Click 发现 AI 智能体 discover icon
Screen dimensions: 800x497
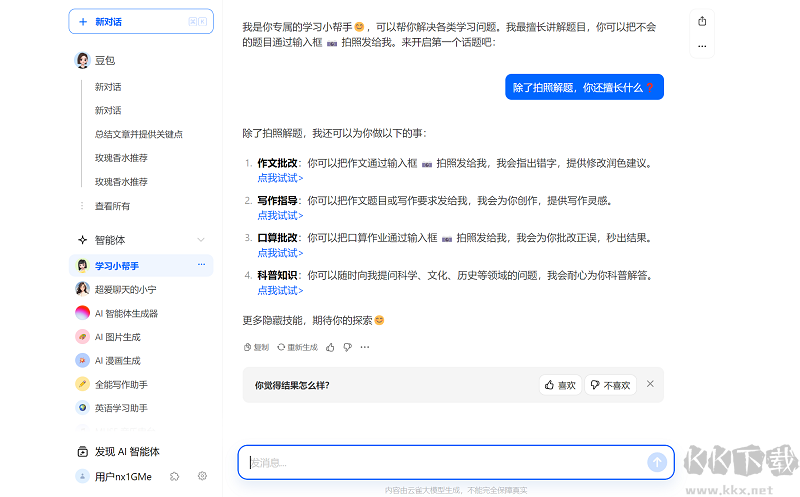point(82,452)
